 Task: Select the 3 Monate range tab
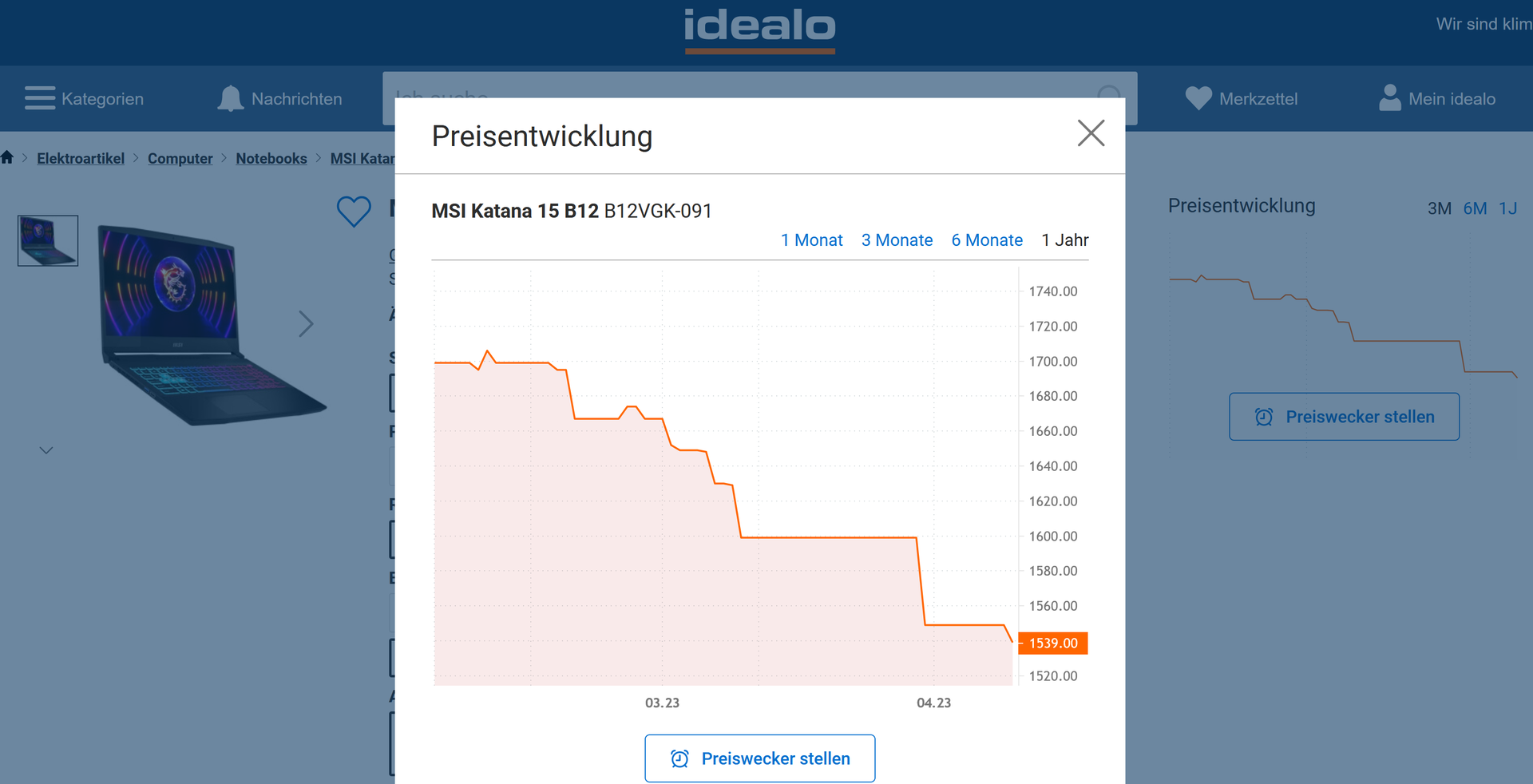click(x=897, y=240)
